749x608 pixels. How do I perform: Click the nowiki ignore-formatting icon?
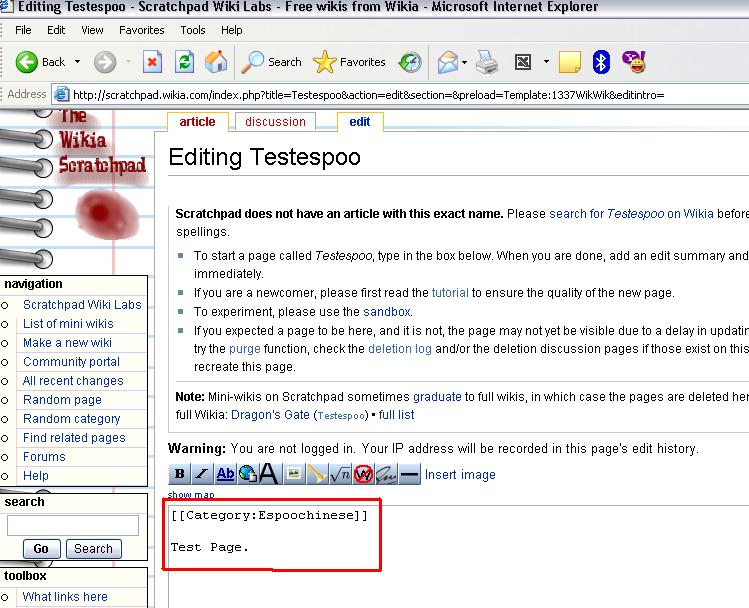point(363,473)
